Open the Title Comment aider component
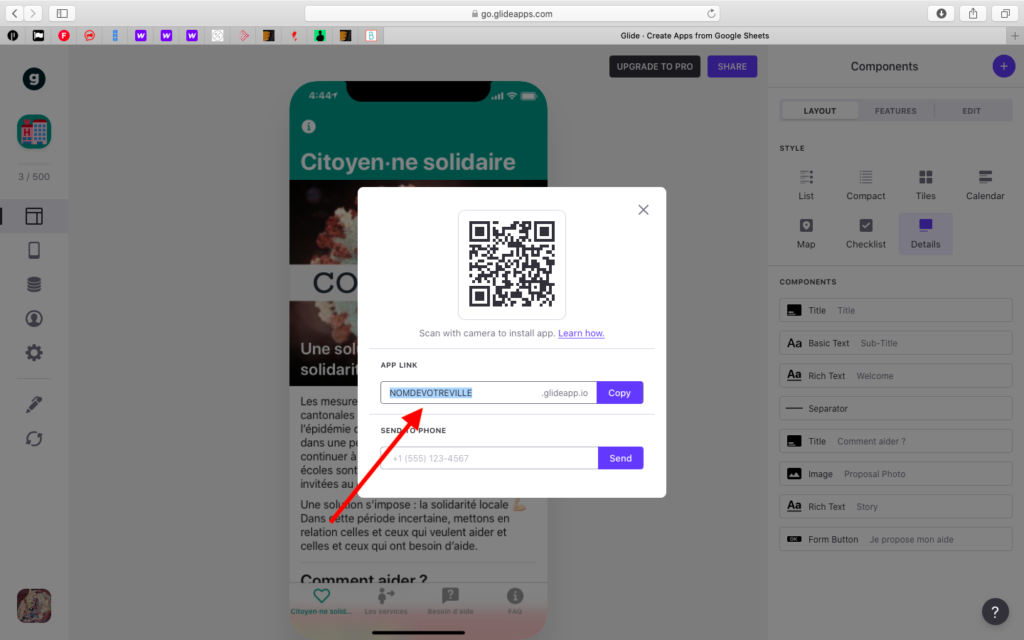 [895, 441]
